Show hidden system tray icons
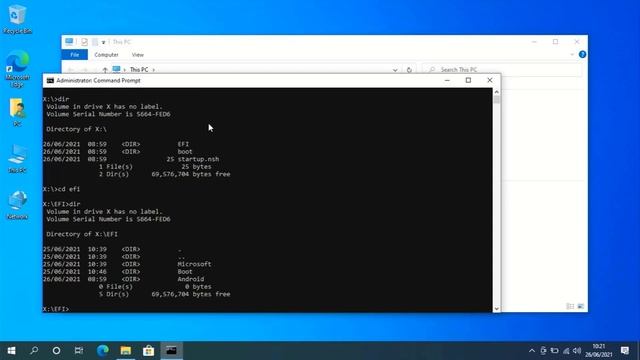640x360 pixels. (531, 351)
